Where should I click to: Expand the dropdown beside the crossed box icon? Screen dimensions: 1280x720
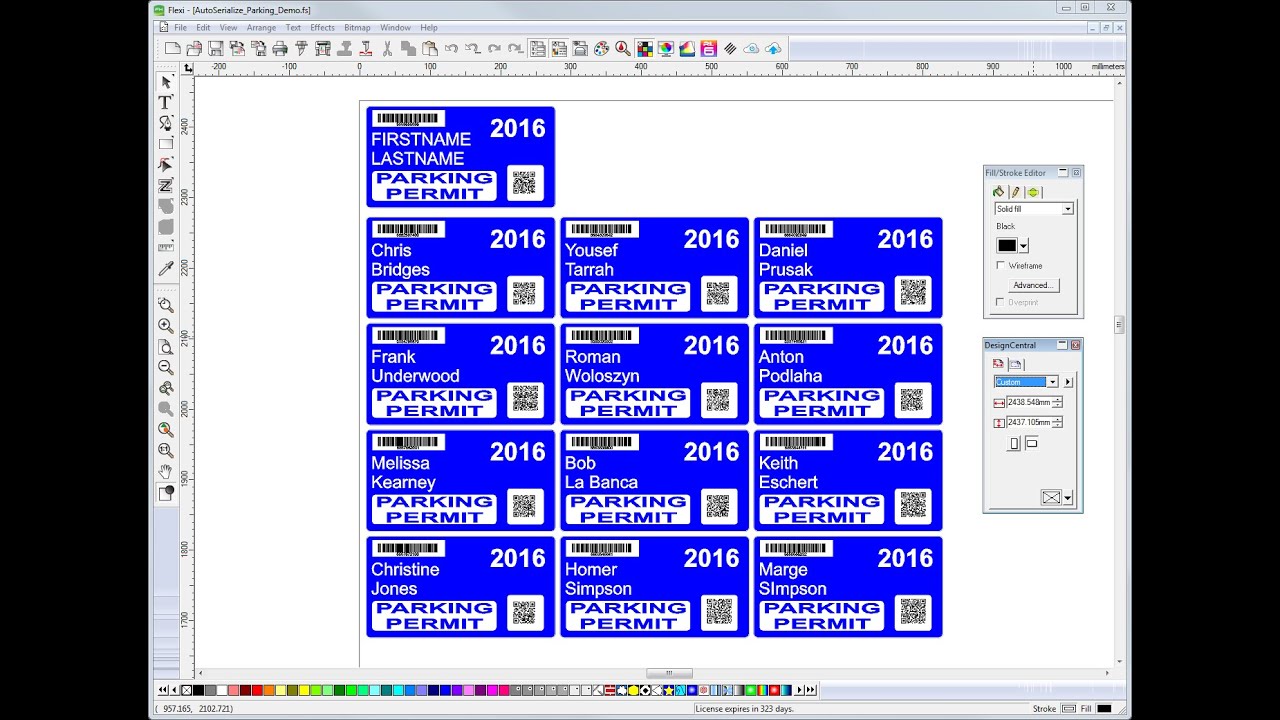click(1068, 498)
